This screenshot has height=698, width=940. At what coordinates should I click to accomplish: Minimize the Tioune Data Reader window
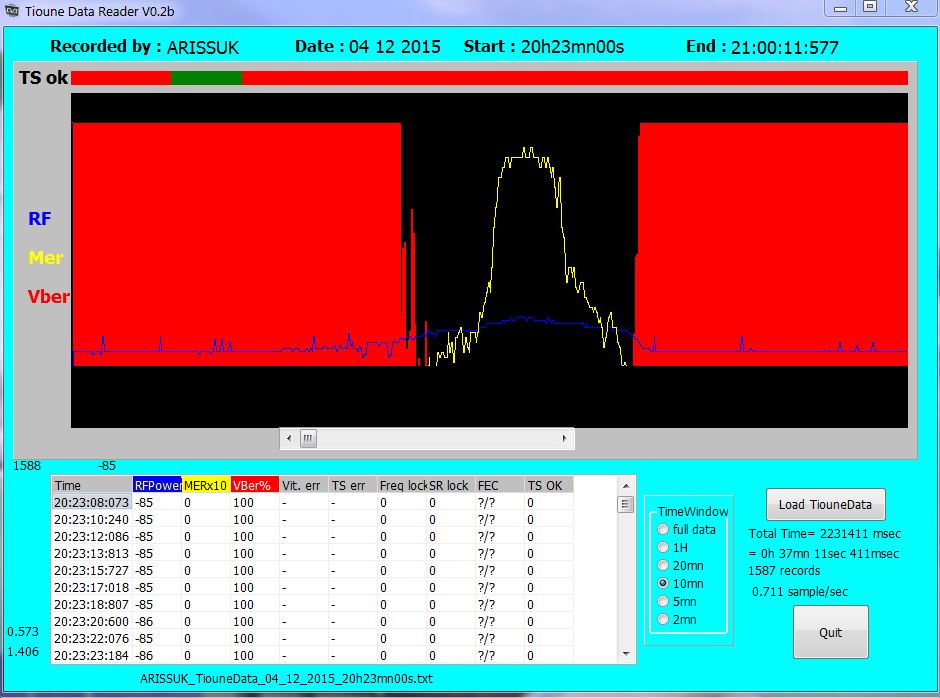[840, 8]
